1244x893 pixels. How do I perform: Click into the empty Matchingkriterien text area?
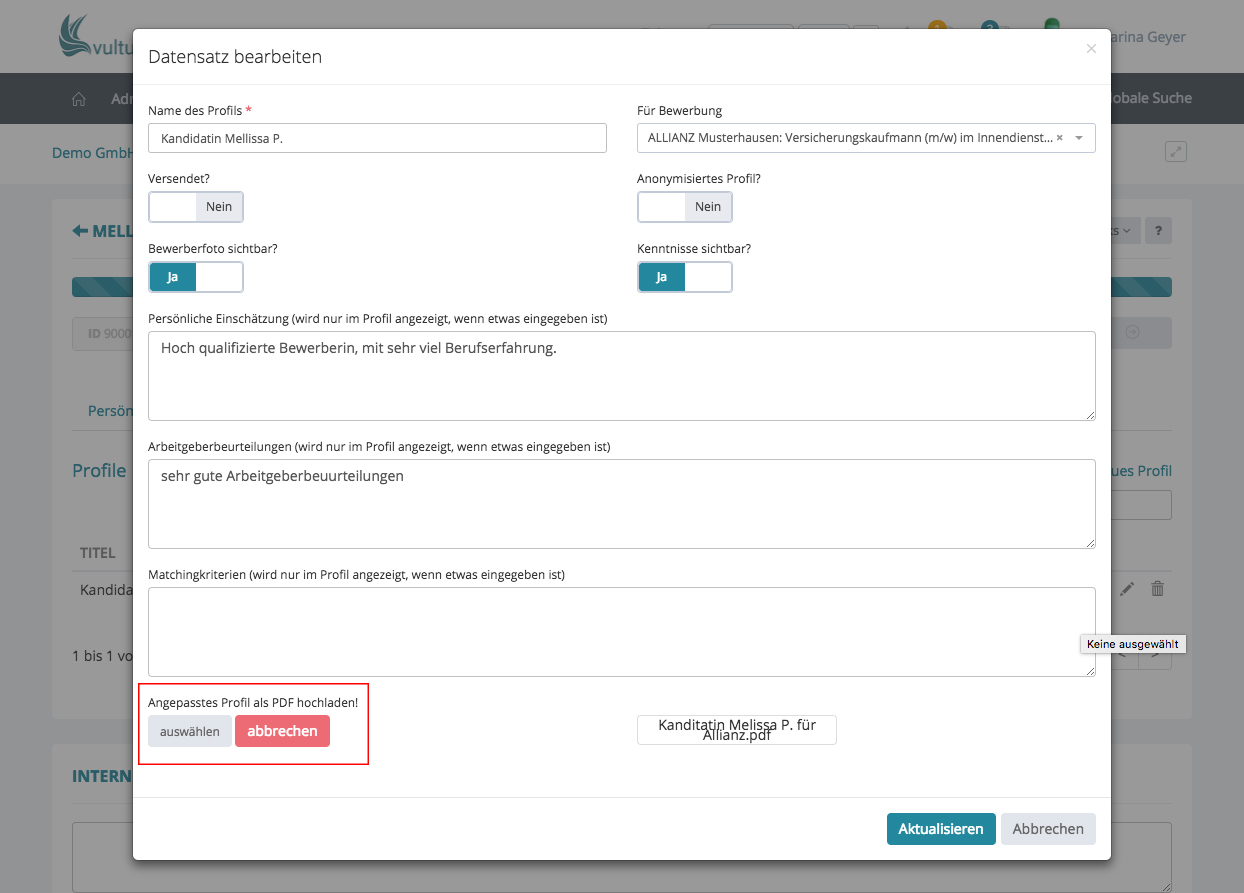pyautogui.click(x=621, y=631)
